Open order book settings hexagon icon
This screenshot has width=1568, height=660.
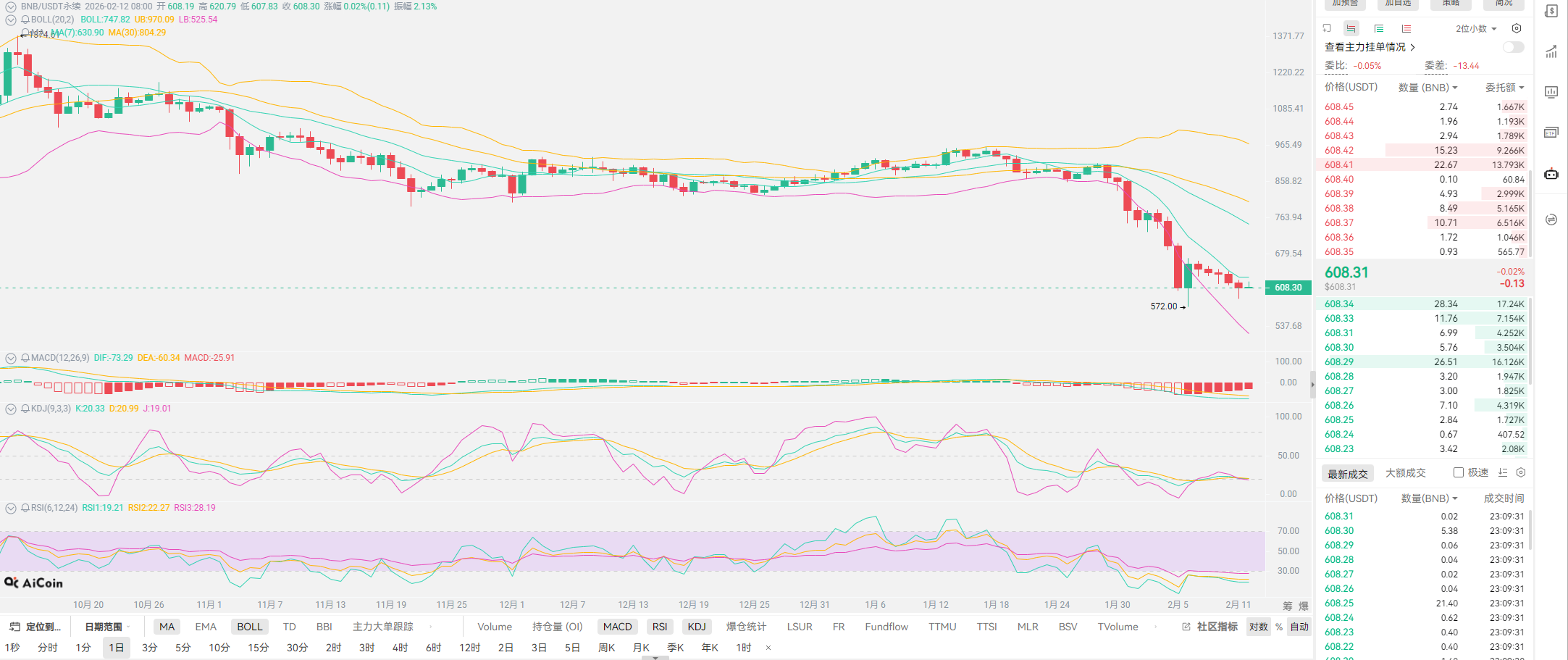pyautogui.click(x=1517, y=29)
